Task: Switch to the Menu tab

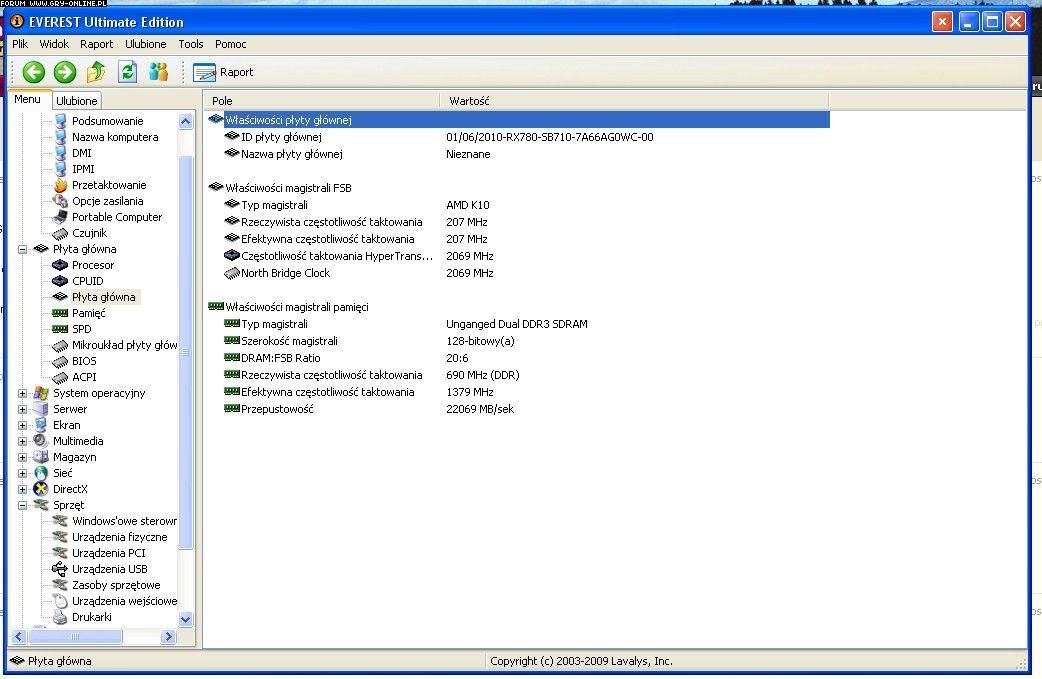Action: (x=28, y=99)
